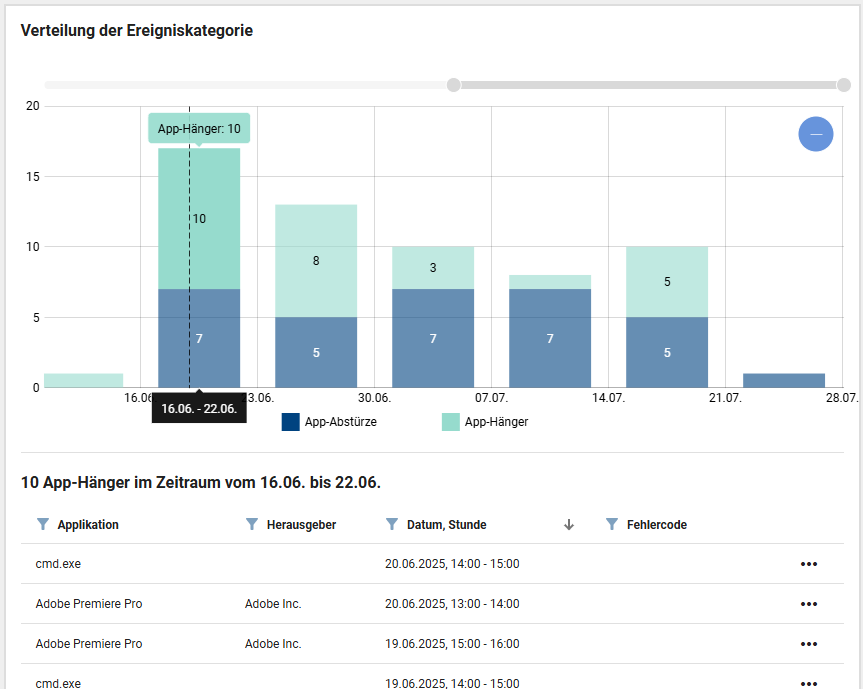The height and width of the screenshot is (689, 863).
Task: Open more options for 13:00 Adobe Premiere row
Action: [x=808, y=604]
